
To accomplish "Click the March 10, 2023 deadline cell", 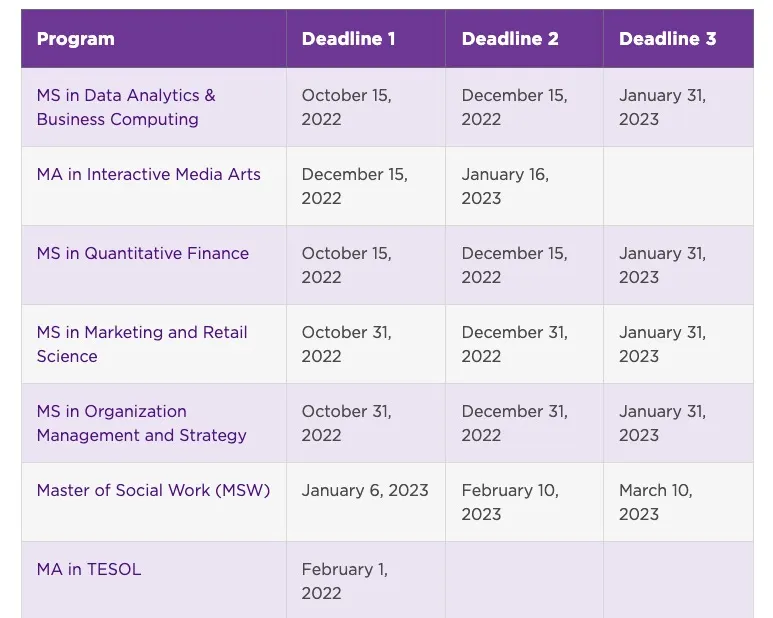I will pyautogui.click(x=655, y=502).
